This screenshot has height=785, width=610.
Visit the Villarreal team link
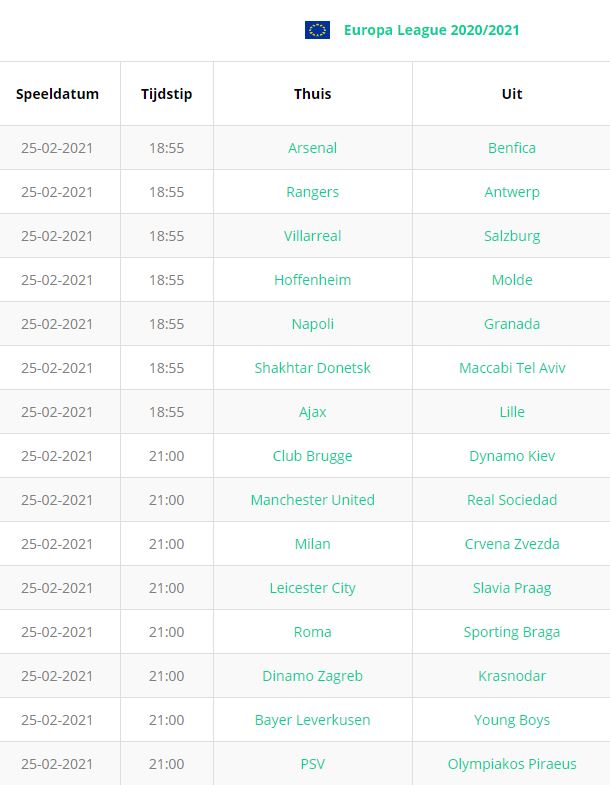(313, 236)
